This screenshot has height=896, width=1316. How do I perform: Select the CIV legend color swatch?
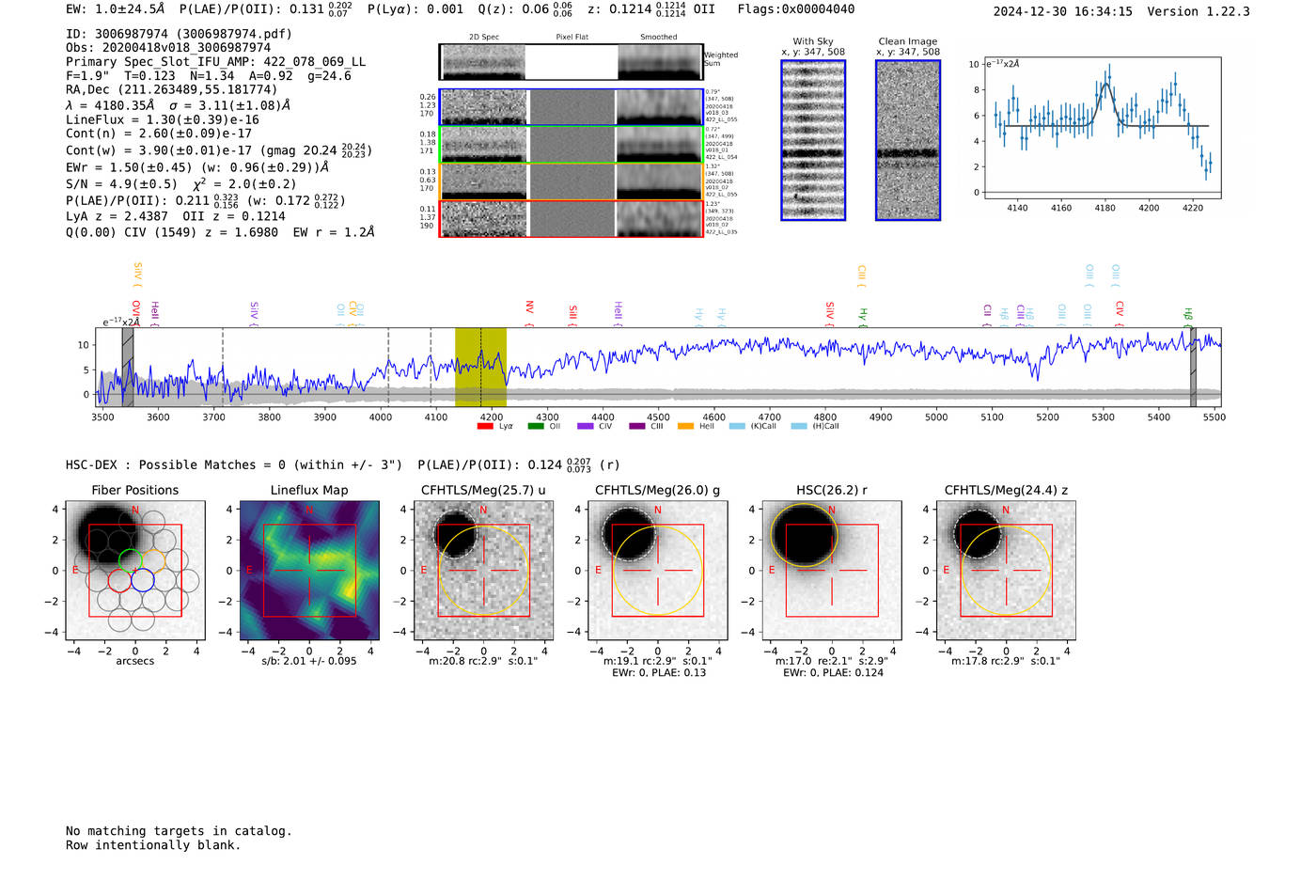(x=586, y=426)
